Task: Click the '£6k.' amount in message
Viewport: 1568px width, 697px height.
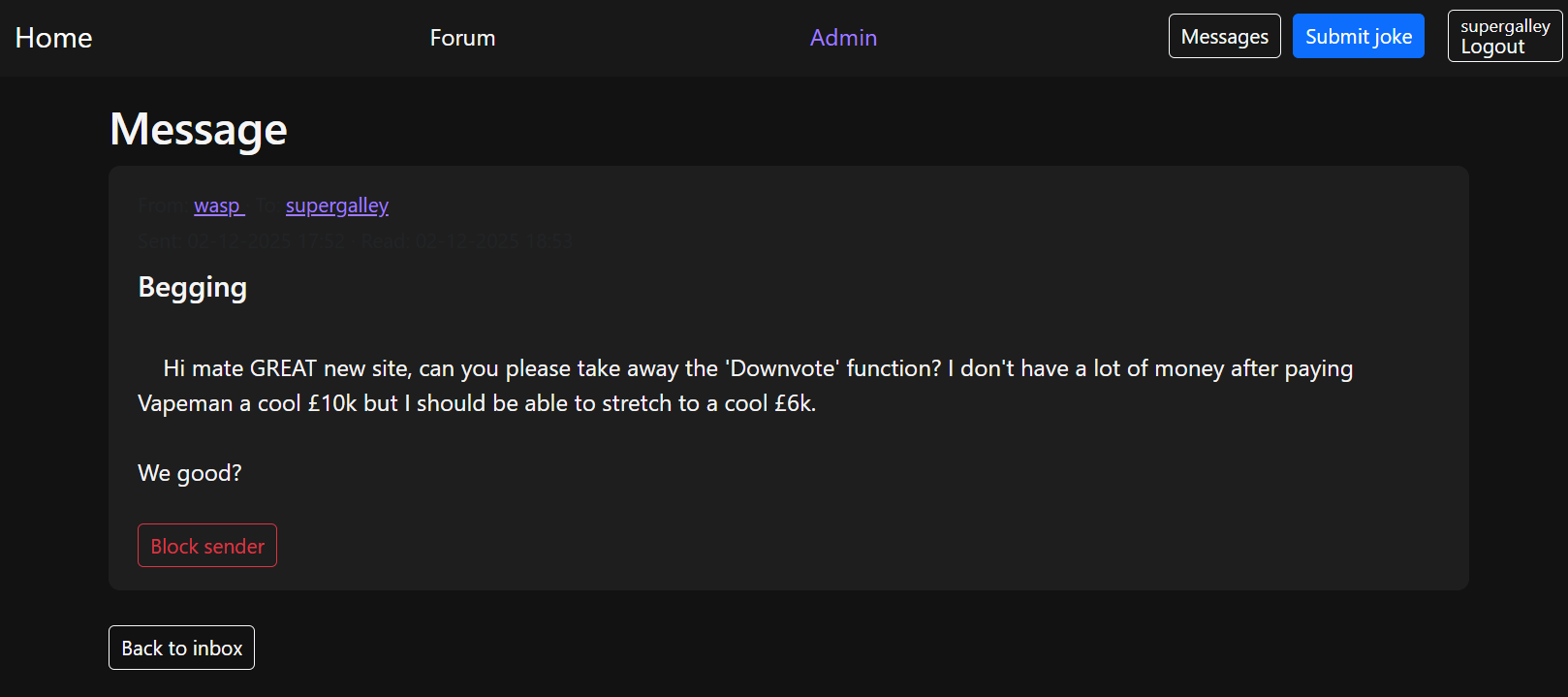Action: tap(795, 403)
